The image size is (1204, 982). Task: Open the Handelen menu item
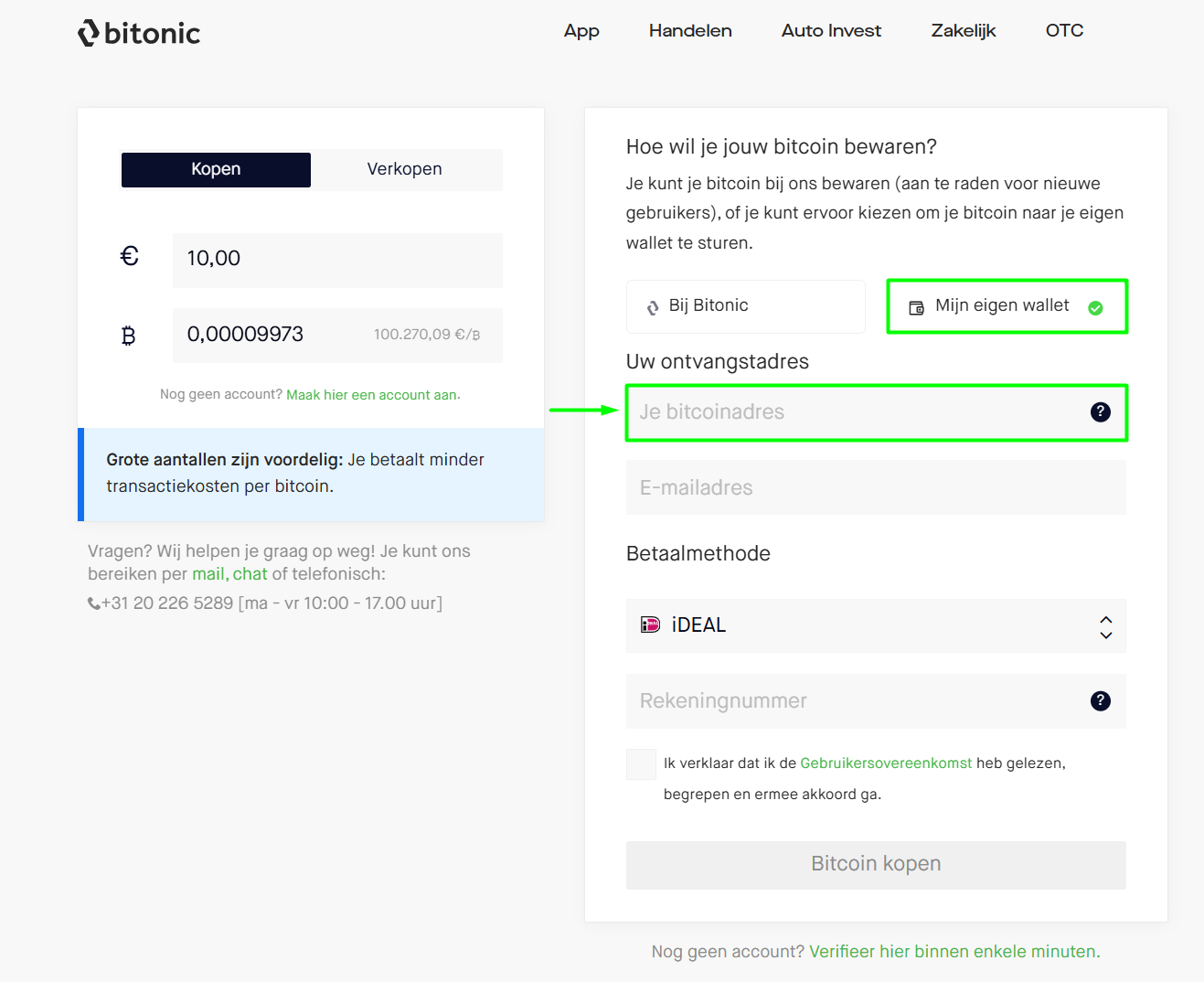(x=690, y=31)
